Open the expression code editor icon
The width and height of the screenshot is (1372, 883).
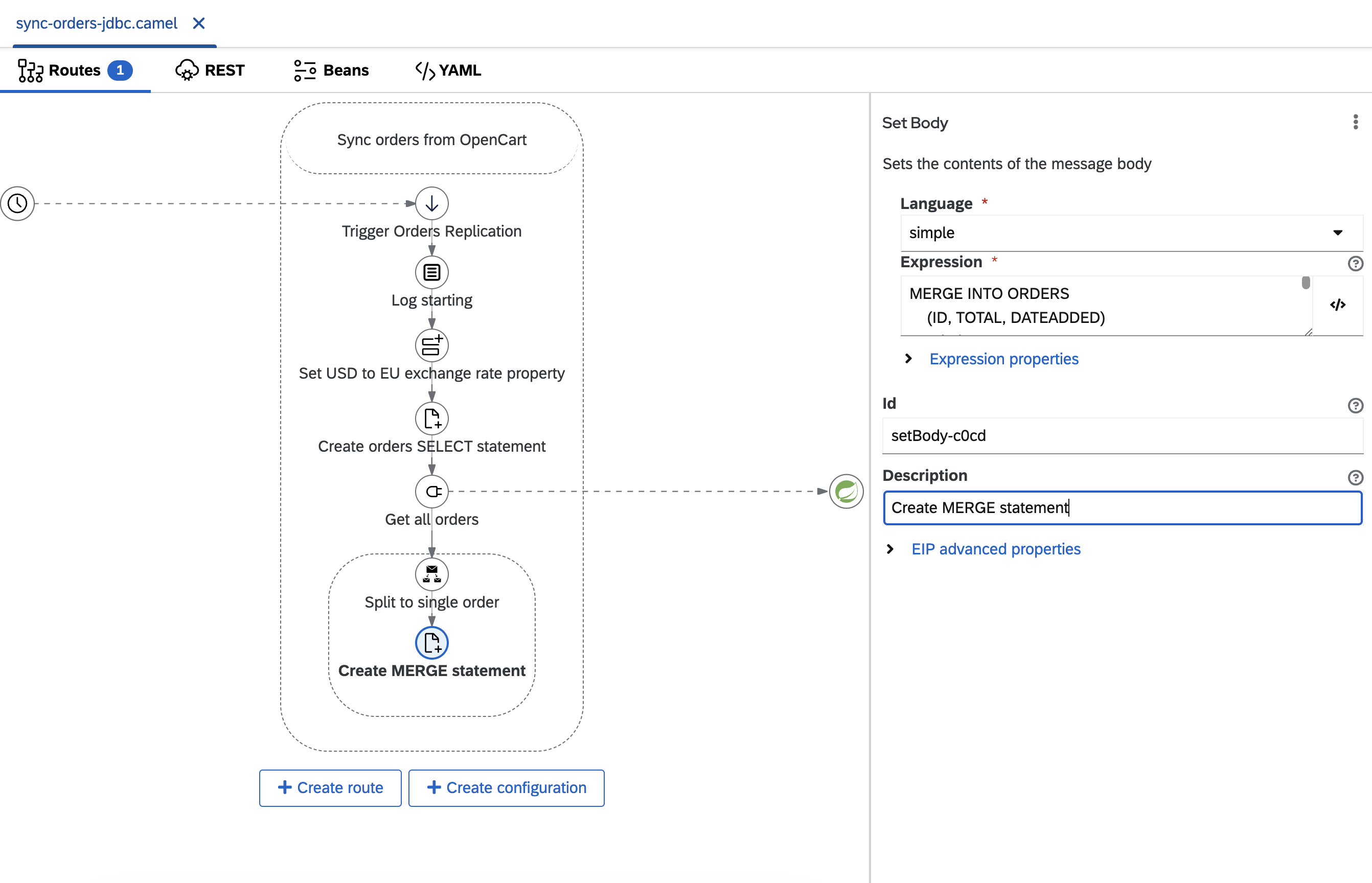pyautogui.click(x=1338, y=305)
